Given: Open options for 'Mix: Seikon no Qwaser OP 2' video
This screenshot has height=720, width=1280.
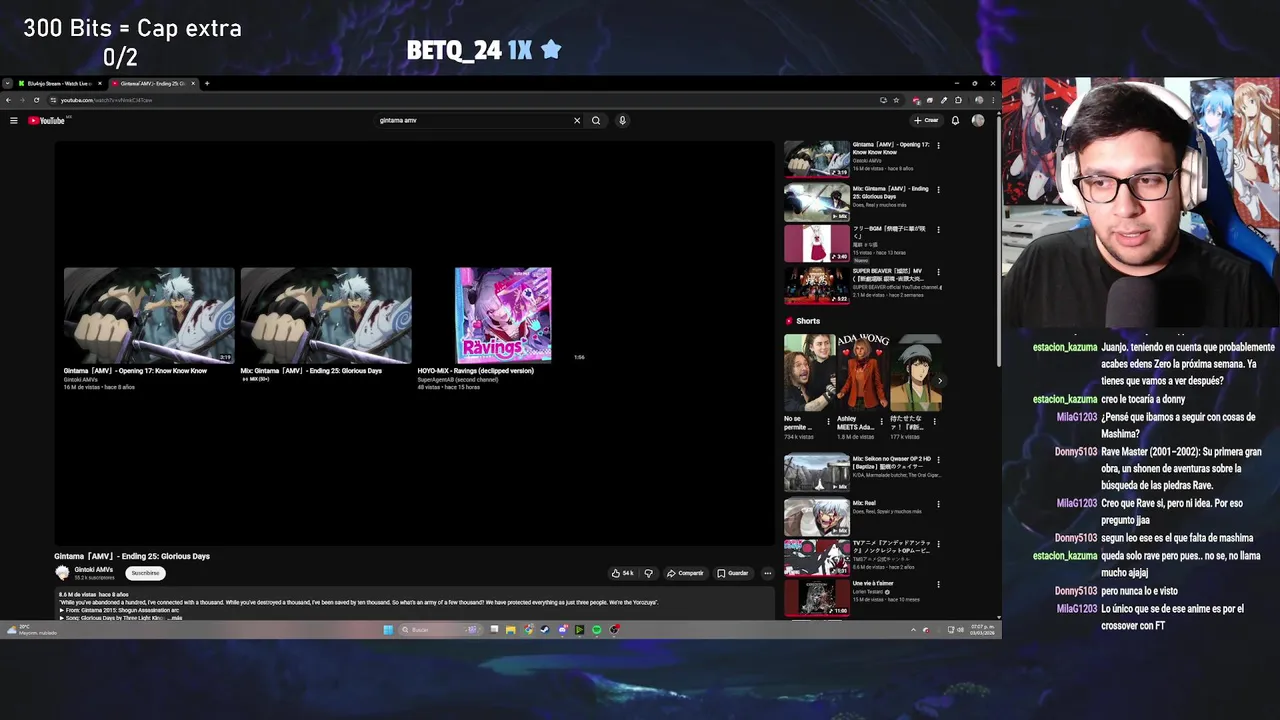Looking at the screenshot, I should point(938,460).
